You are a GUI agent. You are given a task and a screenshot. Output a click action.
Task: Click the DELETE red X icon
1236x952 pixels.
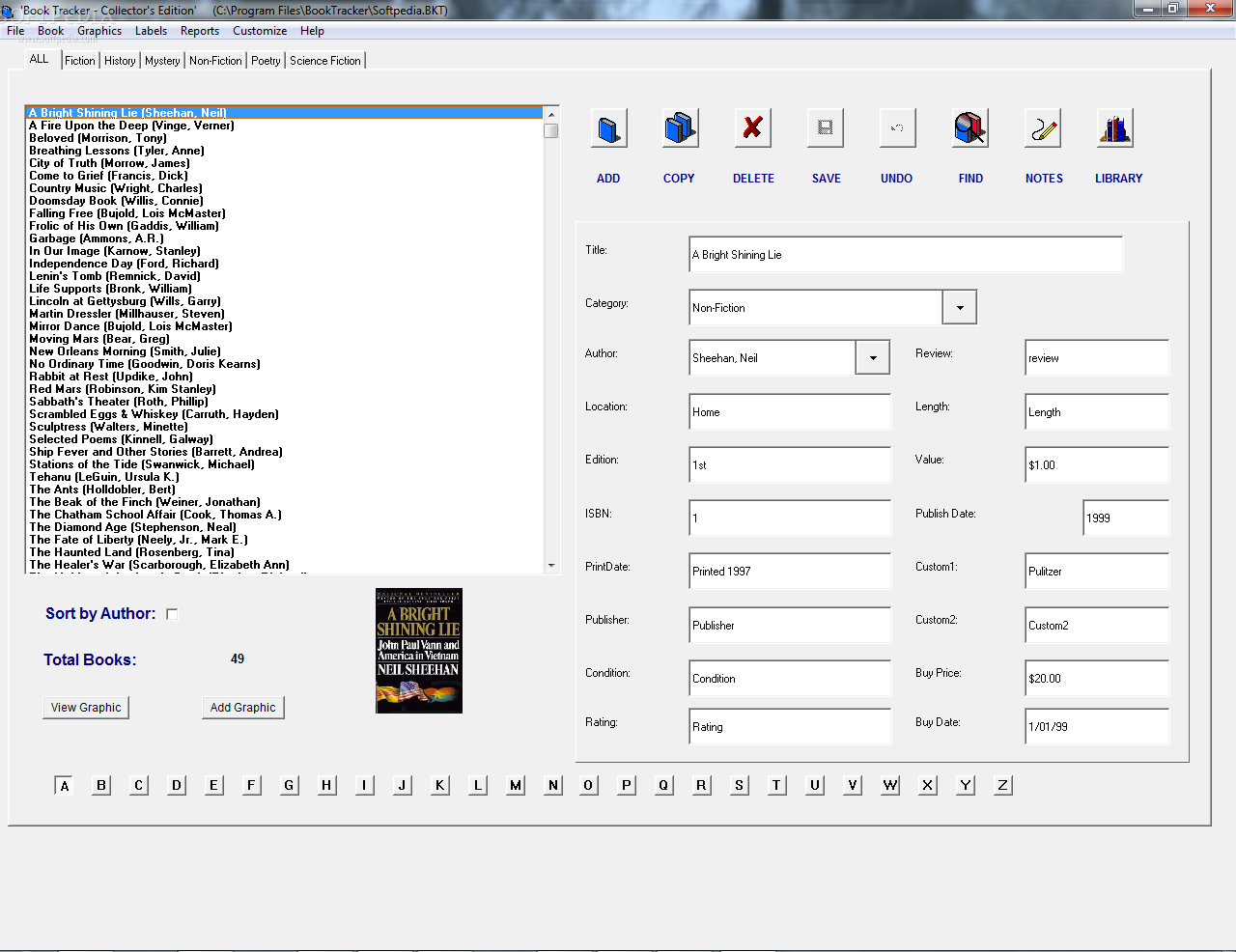(753, 128)
